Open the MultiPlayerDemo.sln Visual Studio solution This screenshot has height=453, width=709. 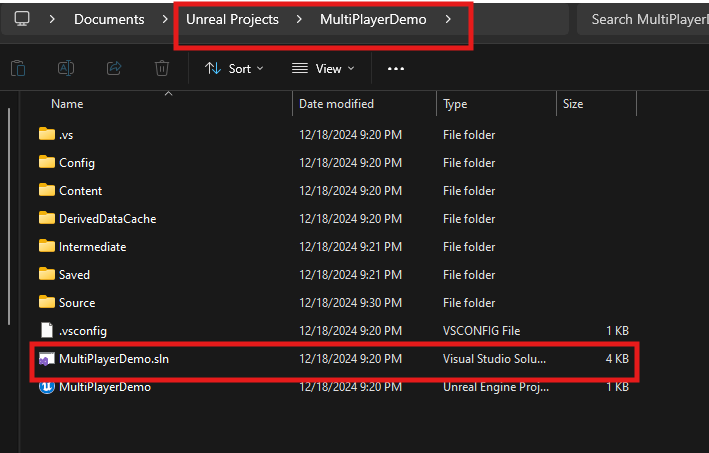pyautogui.click(x=106, y=358)
